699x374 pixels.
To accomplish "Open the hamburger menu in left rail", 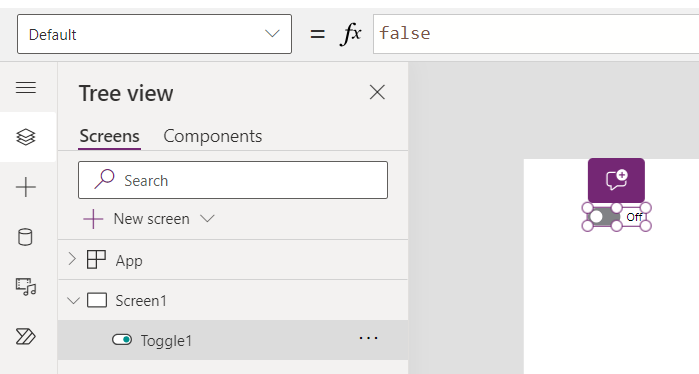I will [26, 87].
